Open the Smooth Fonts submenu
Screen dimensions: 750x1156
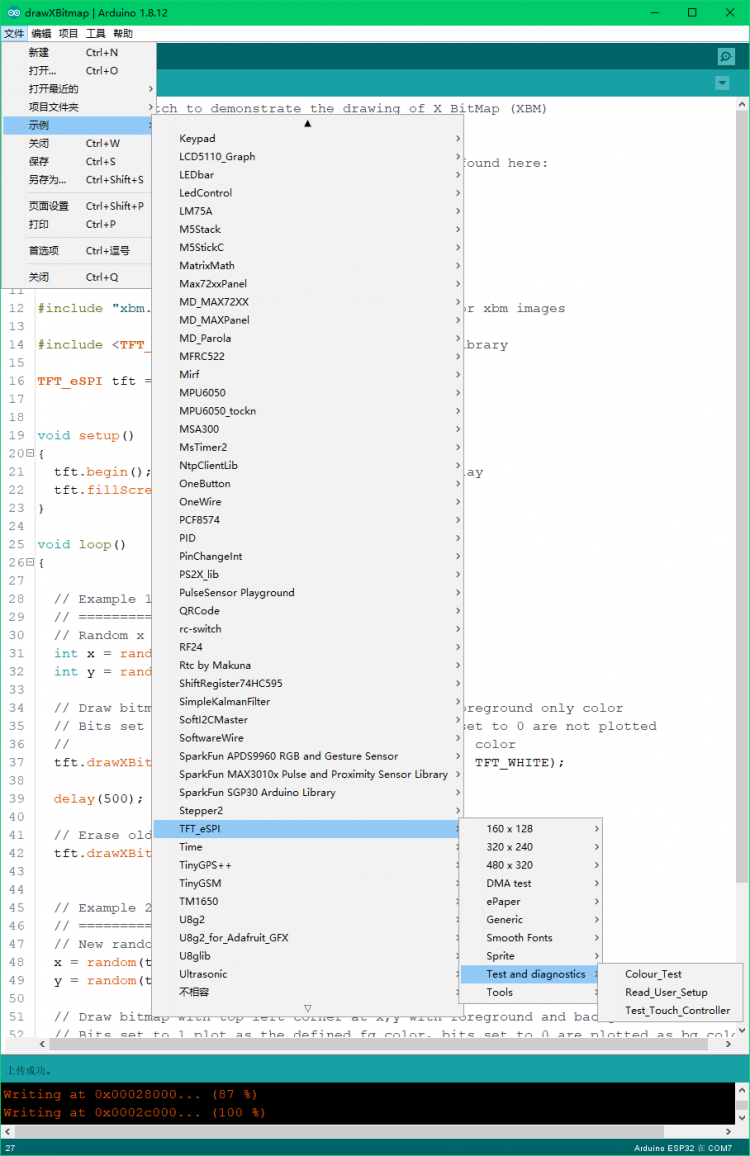point(531,938)
